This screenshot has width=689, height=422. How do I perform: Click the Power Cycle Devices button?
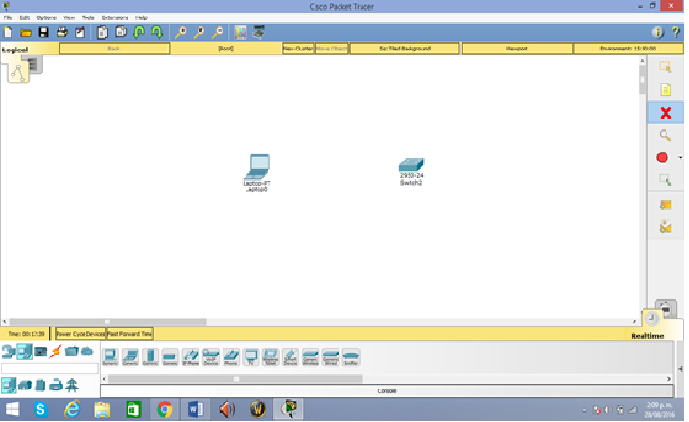tap(77, 334)
